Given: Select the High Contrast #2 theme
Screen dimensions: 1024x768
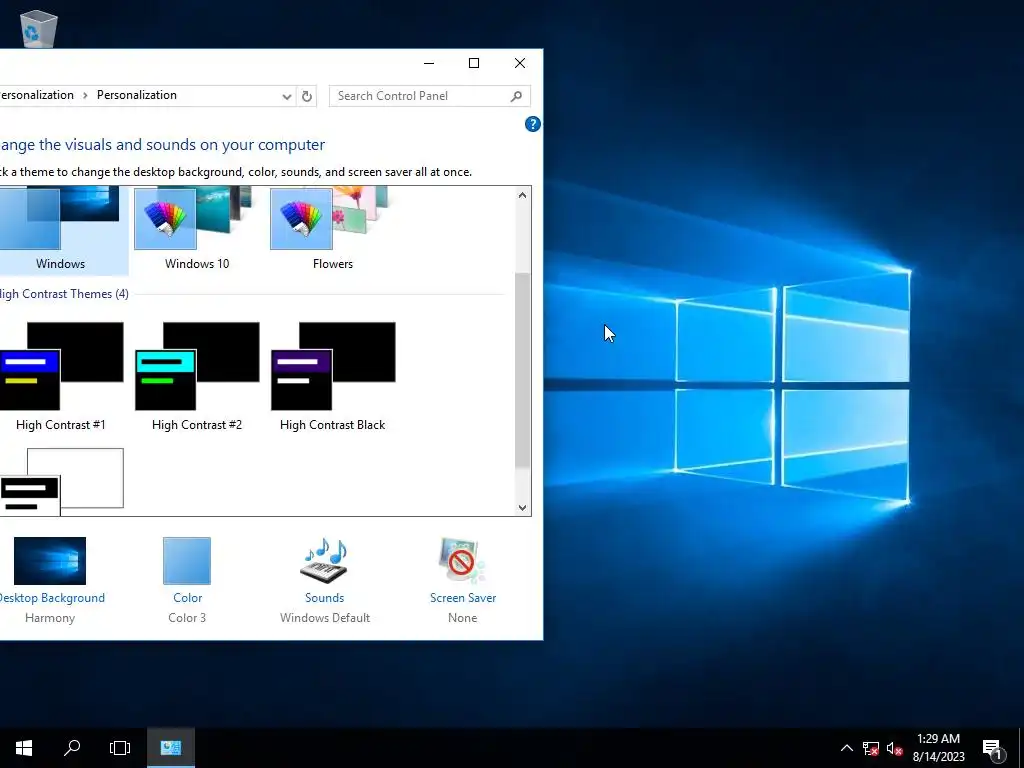Looking at the screenshot, I should (197, 377).
